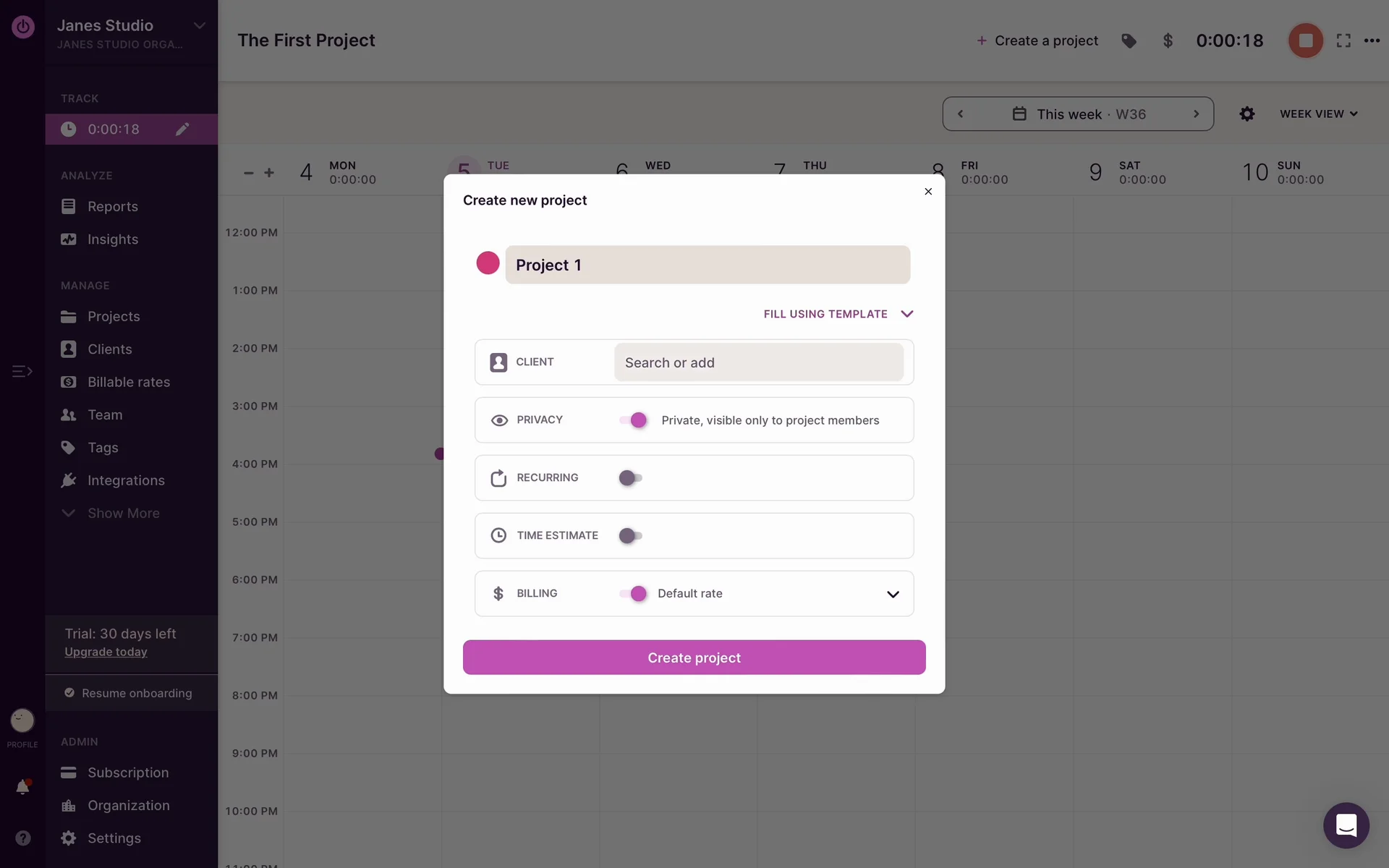The height and width of the screenshot is (868, 1389).
Task: Click the billable dollar icon in the top bar
Action: click(1168, 41)
